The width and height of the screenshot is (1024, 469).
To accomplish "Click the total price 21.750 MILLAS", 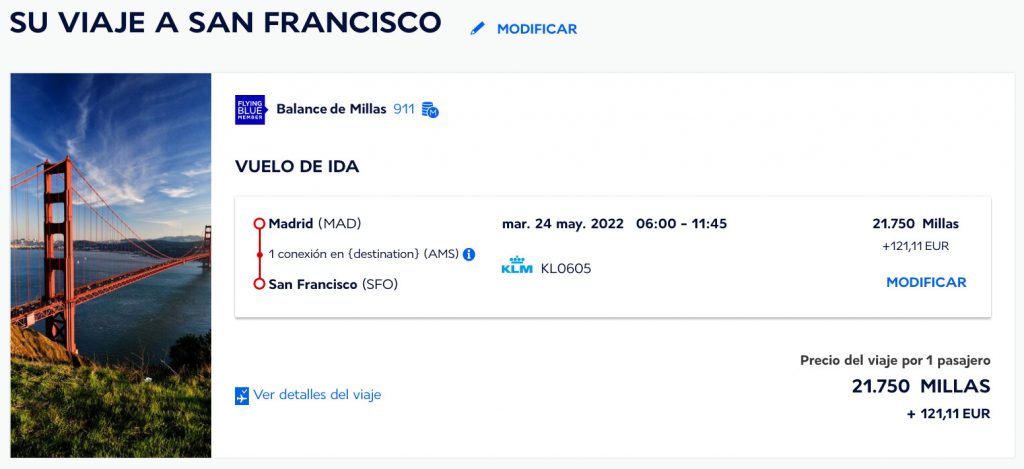I will (921, 386).
